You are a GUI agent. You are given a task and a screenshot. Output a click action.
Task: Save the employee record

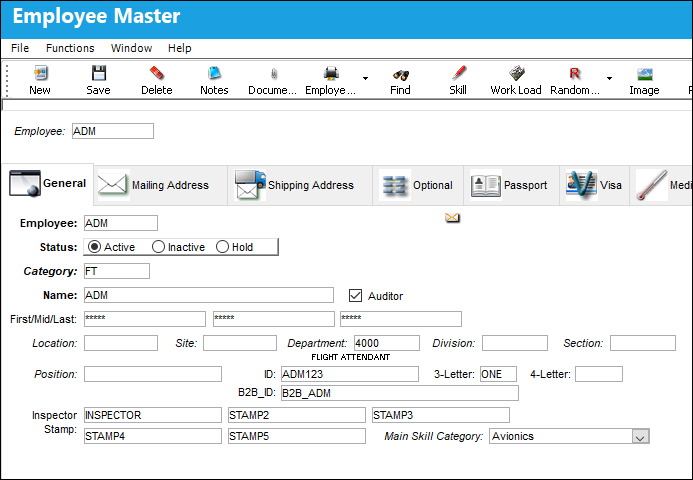coord(99,73)
